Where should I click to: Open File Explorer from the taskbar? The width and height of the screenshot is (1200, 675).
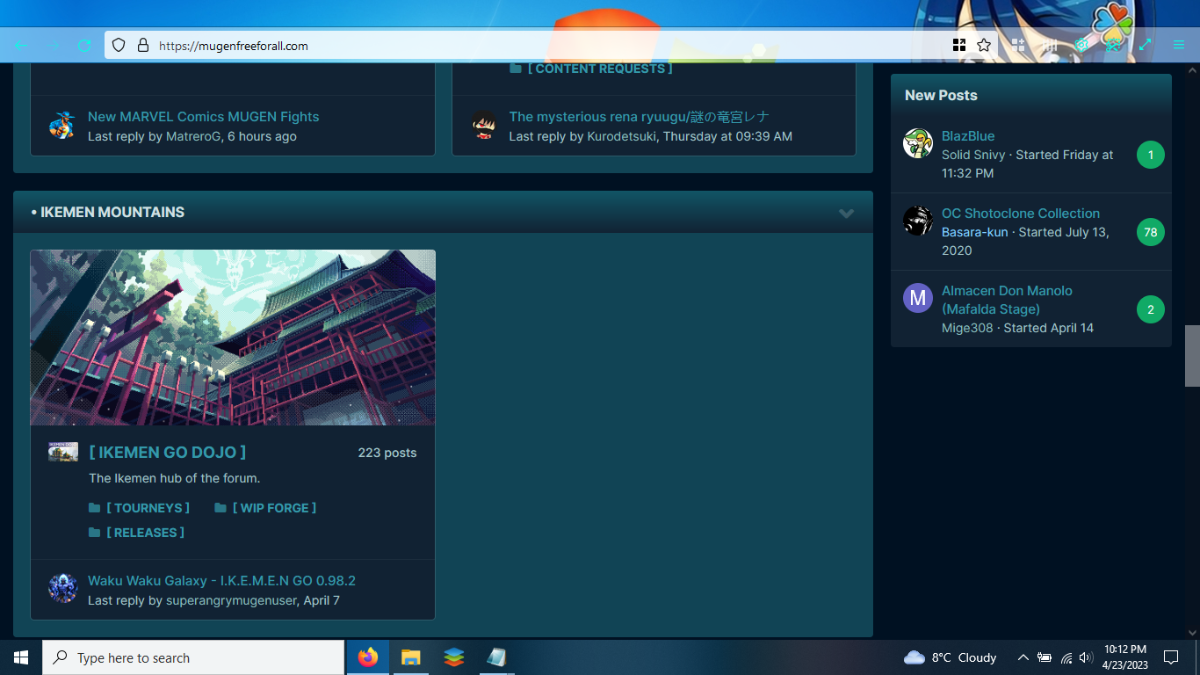[410, 657]
